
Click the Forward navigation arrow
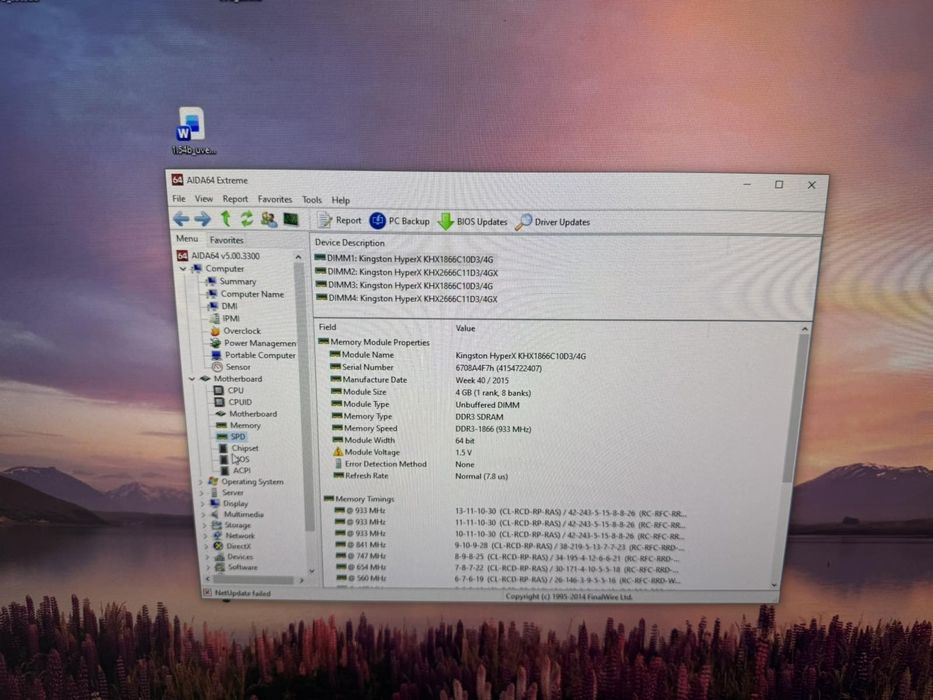[202, 219]
